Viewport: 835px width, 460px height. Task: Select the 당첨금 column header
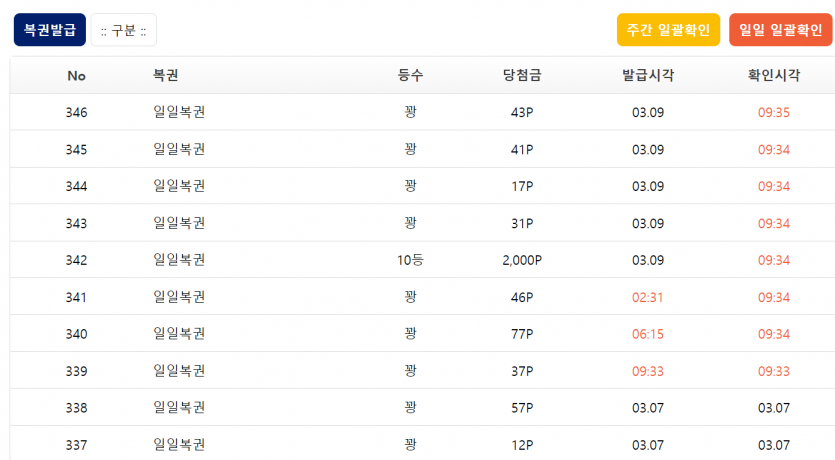pyautogui.click(x=522, y=75)
